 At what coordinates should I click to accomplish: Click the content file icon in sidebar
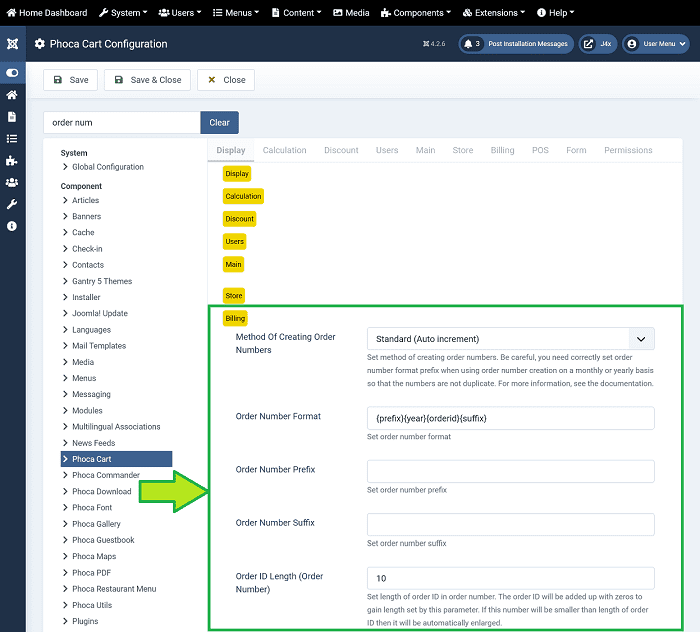(12, 117)
